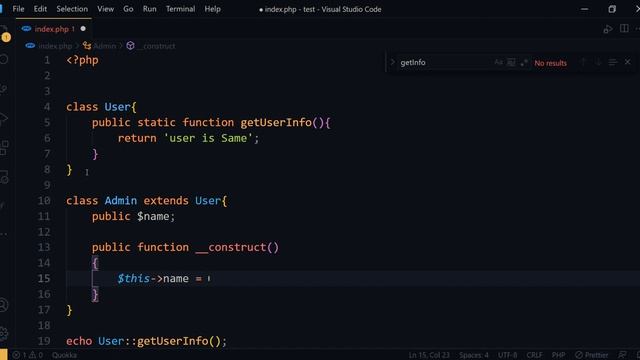Show errors and warnings in status bar
640x360 pixels.
(28, 355)
